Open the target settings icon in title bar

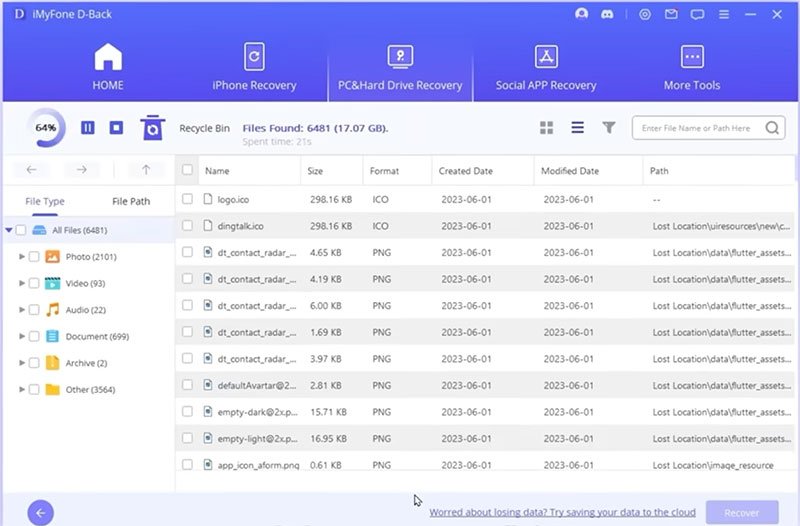(x=645, y=14)
